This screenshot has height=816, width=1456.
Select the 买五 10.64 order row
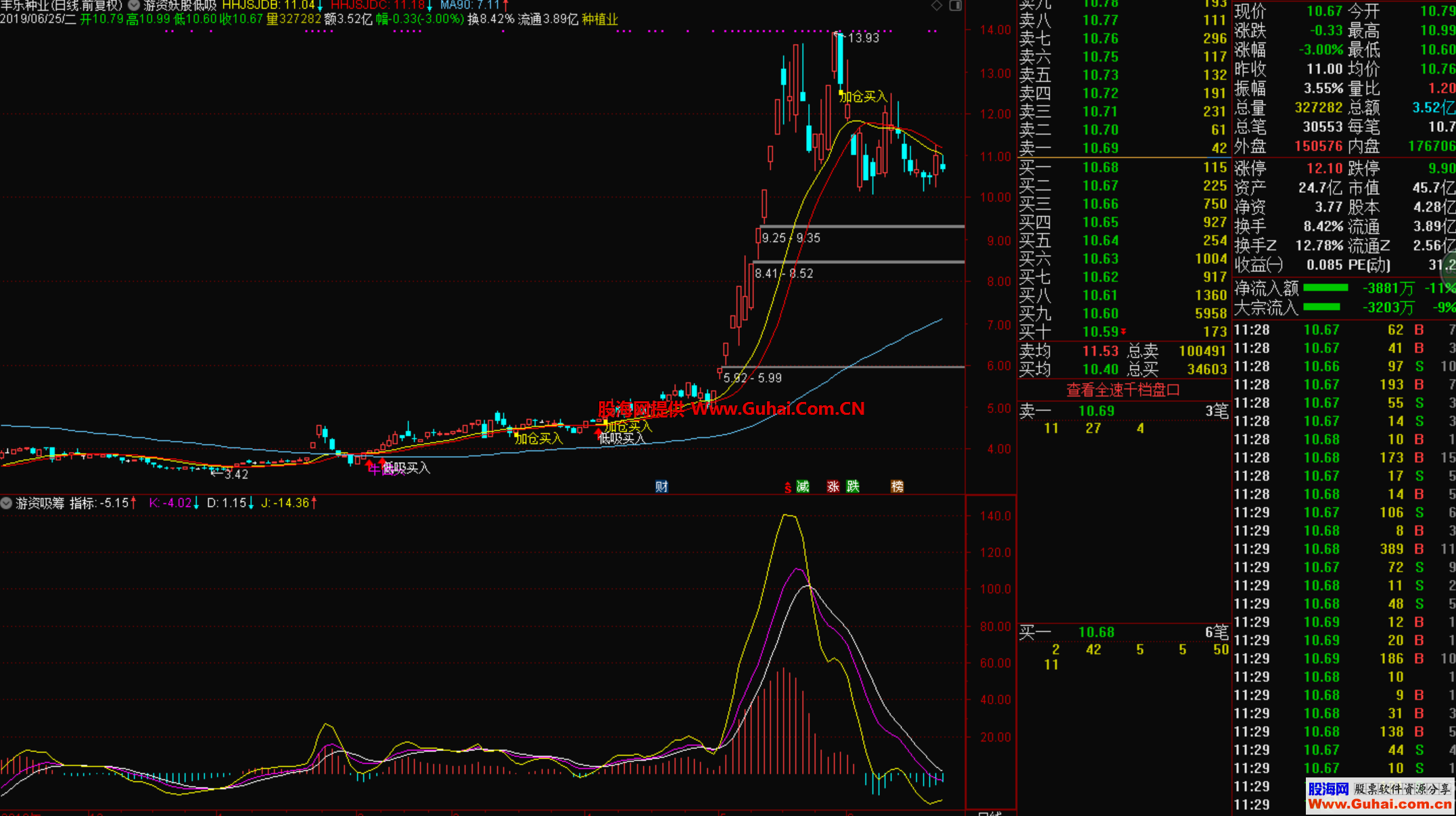coord(1123,240)
